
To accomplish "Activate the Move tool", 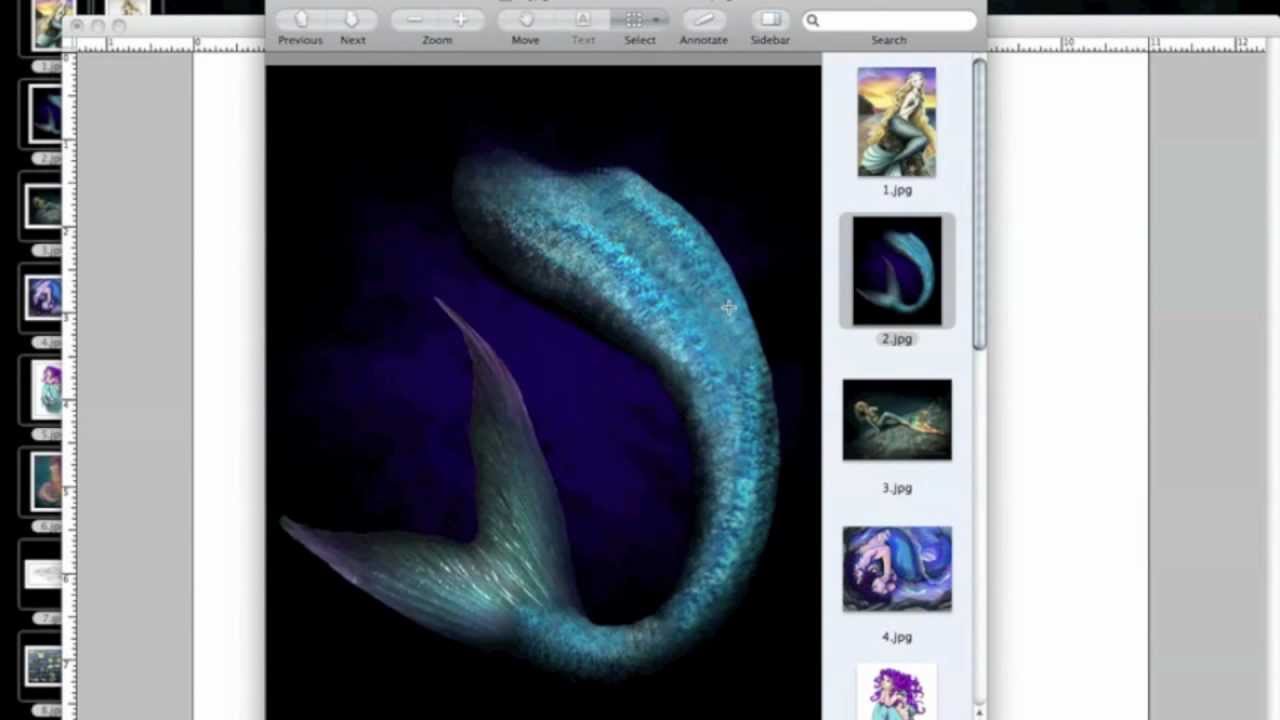I will pos(525,19).
